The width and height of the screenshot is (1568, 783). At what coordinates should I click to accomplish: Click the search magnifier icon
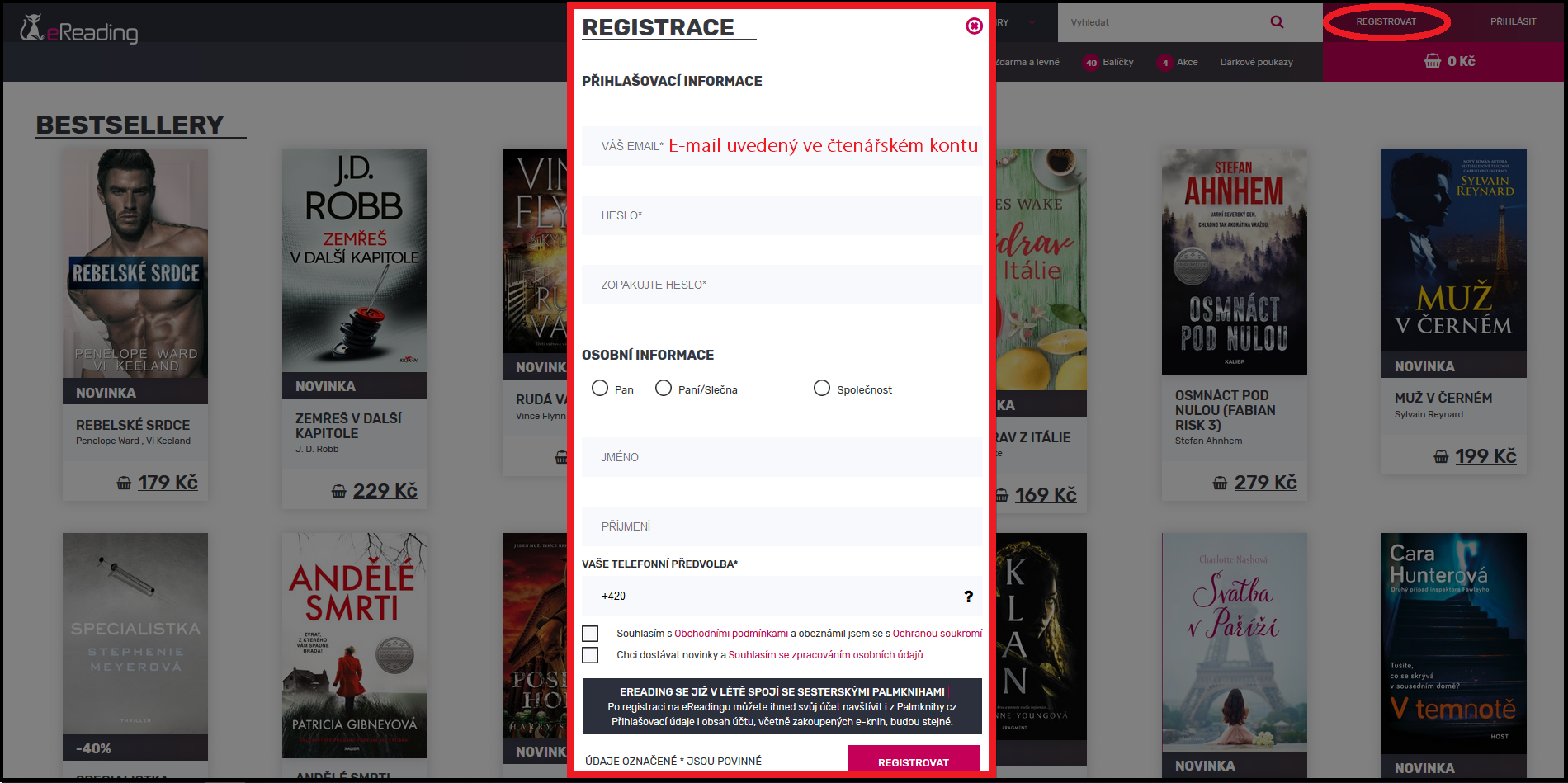click(1277, 22)
